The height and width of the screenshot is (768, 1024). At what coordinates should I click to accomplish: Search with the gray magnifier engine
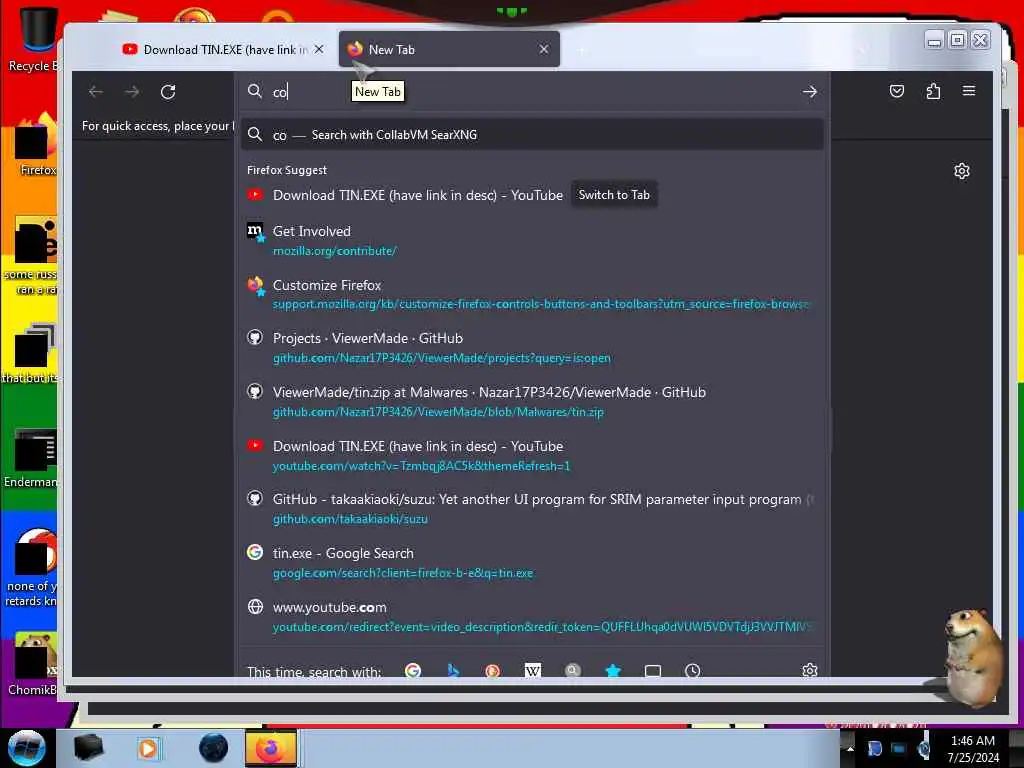click(x=573, y=671)
